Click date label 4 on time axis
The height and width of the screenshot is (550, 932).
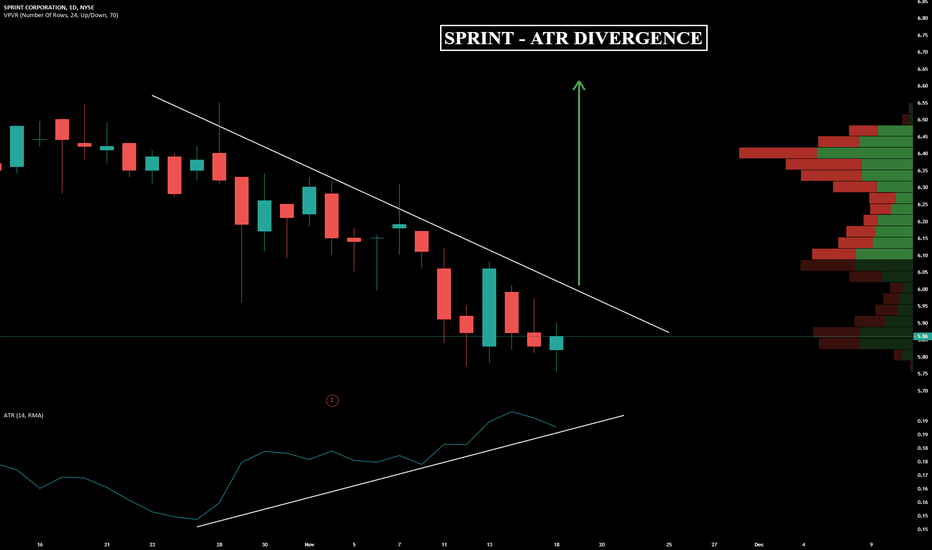pos(804,545)
